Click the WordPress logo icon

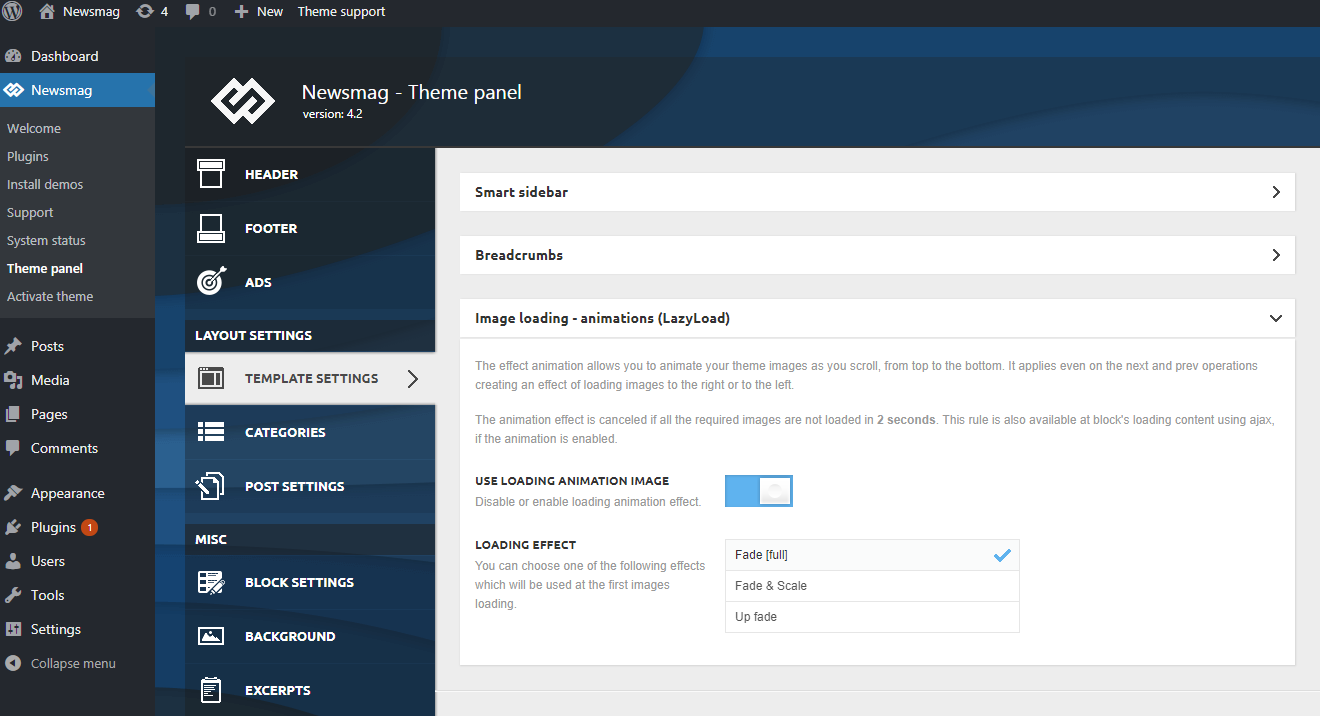pyautogui.click(x=13, y=12)
